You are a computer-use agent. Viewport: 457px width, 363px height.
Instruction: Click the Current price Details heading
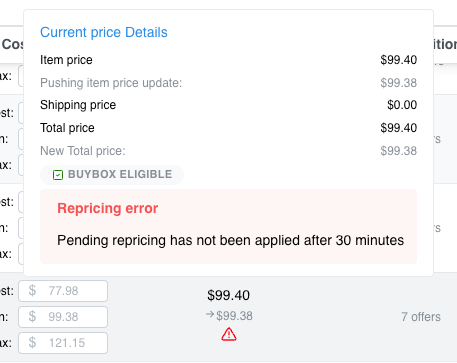pyautogui.click(x=104, y=32)
